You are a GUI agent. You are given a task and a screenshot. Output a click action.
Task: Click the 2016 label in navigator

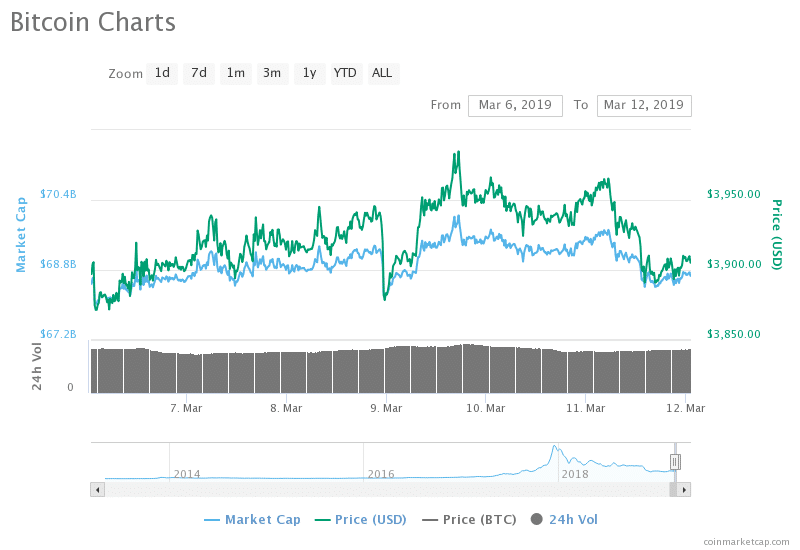[x=381, y=474]
